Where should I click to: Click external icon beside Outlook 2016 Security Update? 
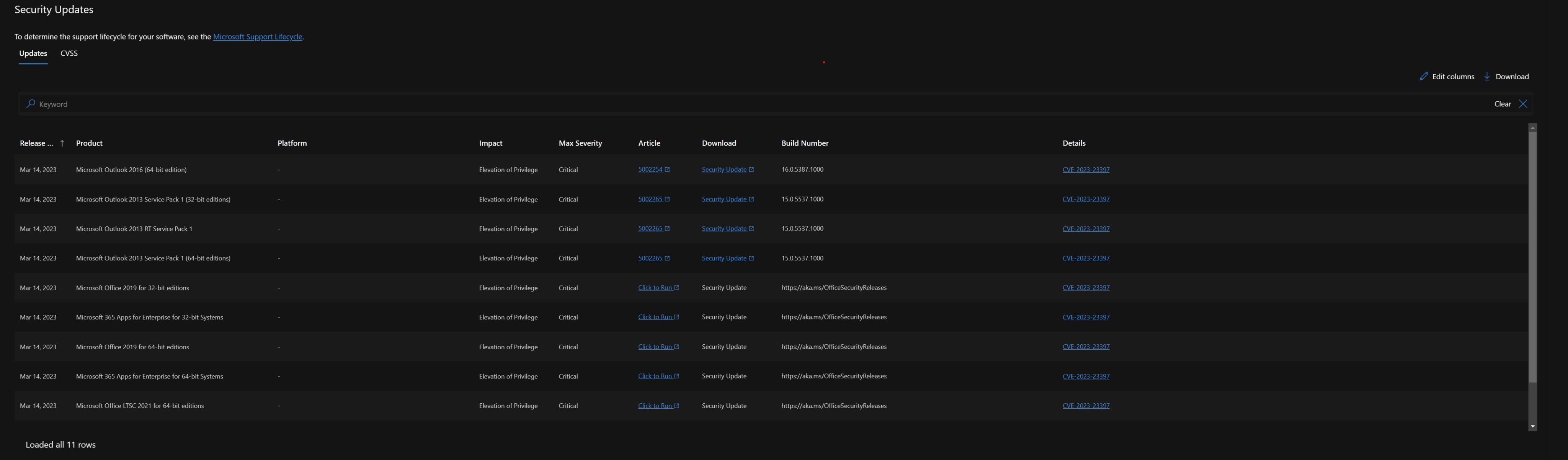pos(751,170)
